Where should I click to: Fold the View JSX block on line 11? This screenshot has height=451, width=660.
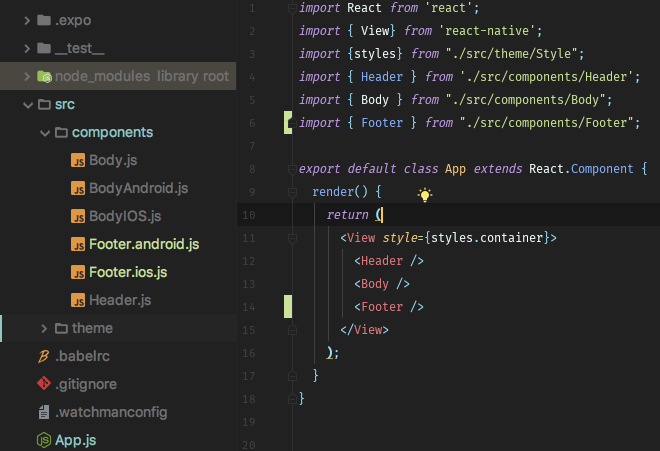click(x=292, y=238)
